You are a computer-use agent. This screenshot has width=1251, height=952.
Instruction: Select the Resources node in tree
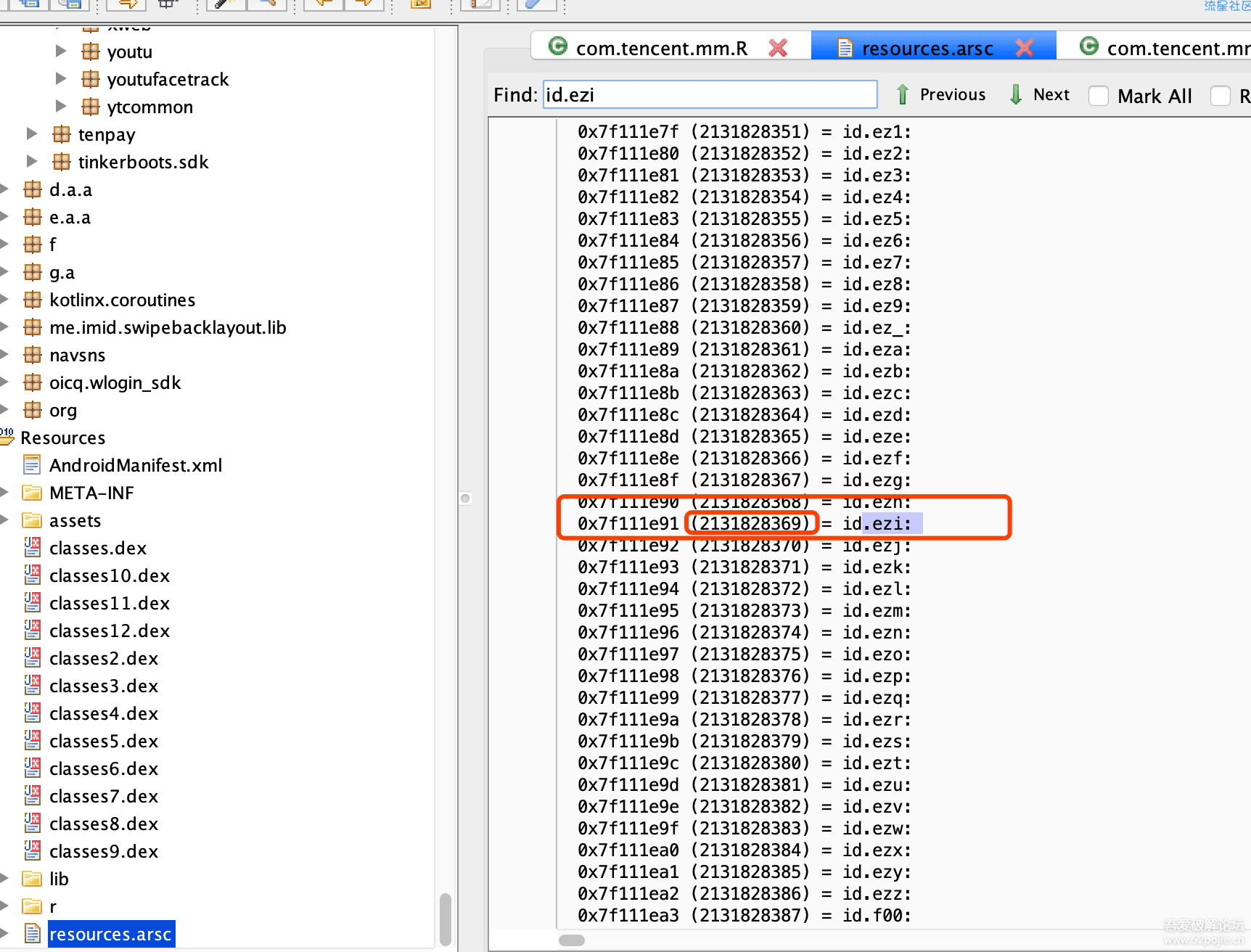pyautogui.click(x=63, y=438)
